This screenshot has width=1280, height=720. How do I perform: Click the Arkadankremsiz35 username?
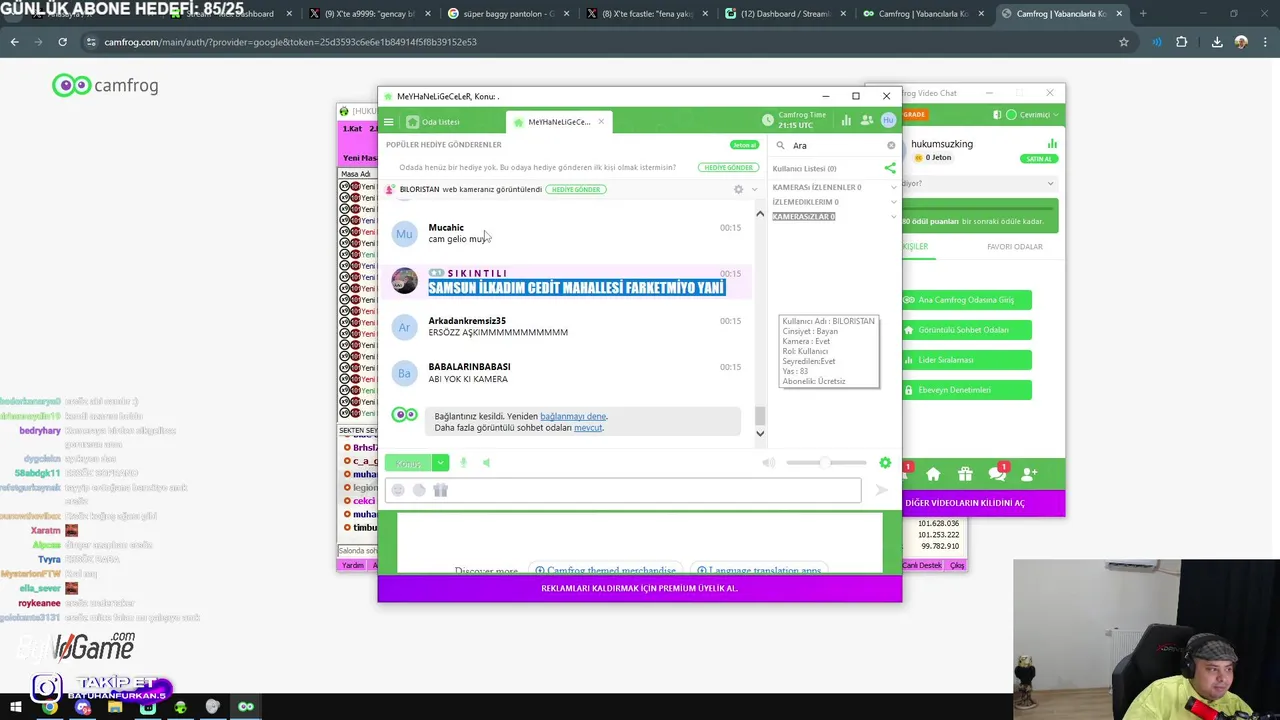point(467,321)
